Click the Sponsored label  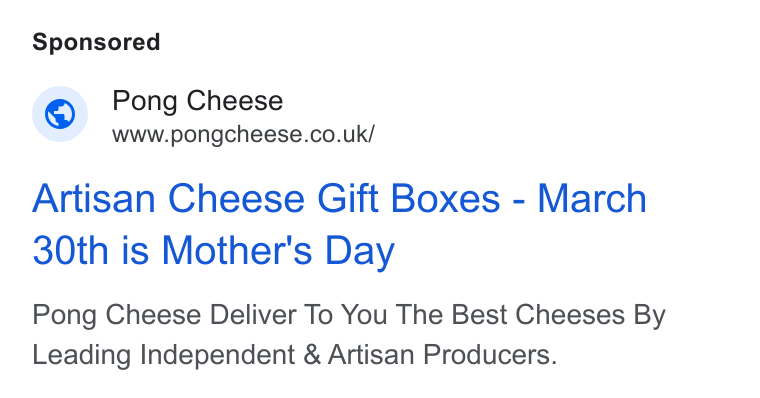coord(96,42)
